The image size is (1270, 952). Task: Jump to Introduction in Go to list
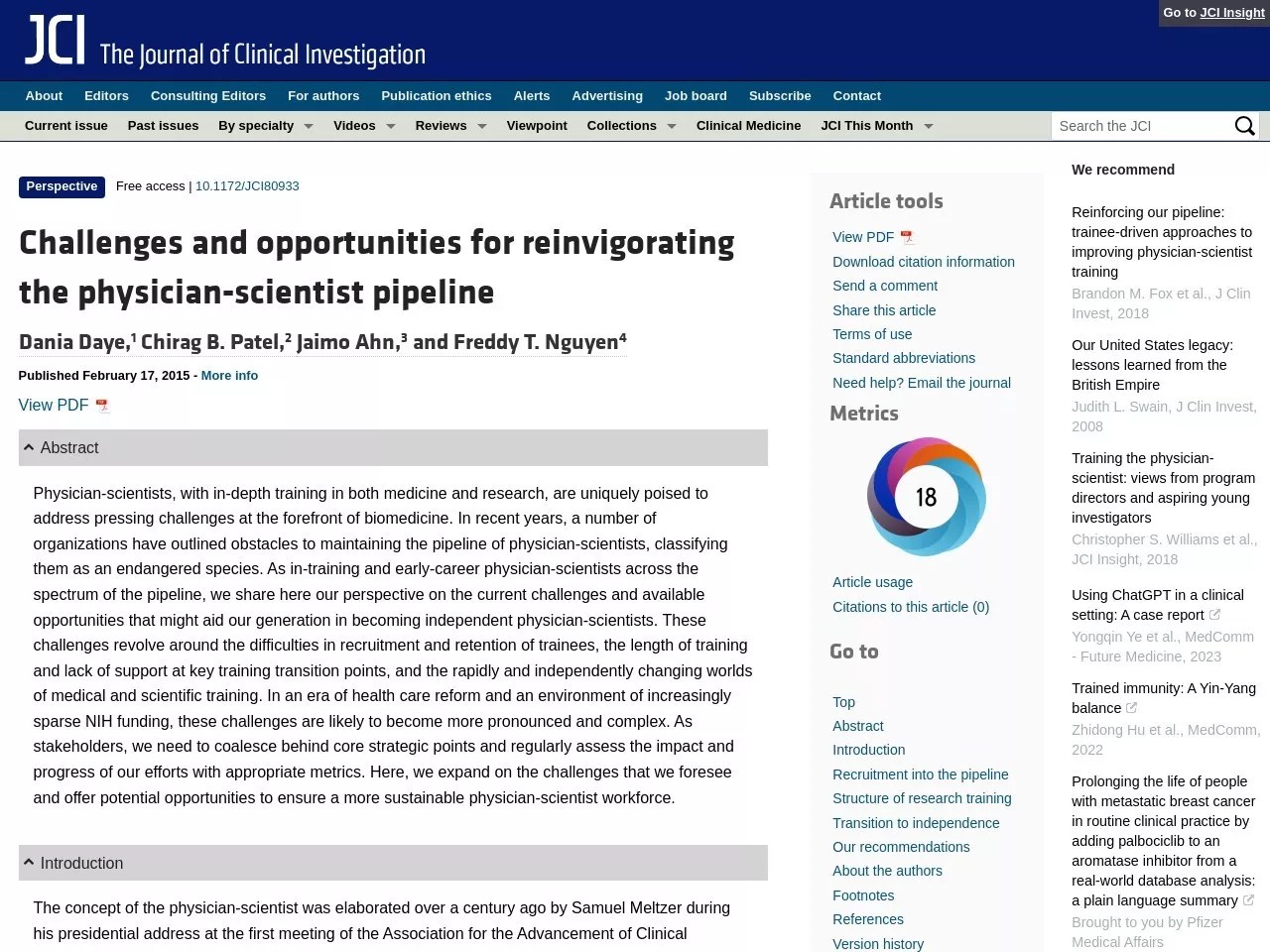(869, 750)
